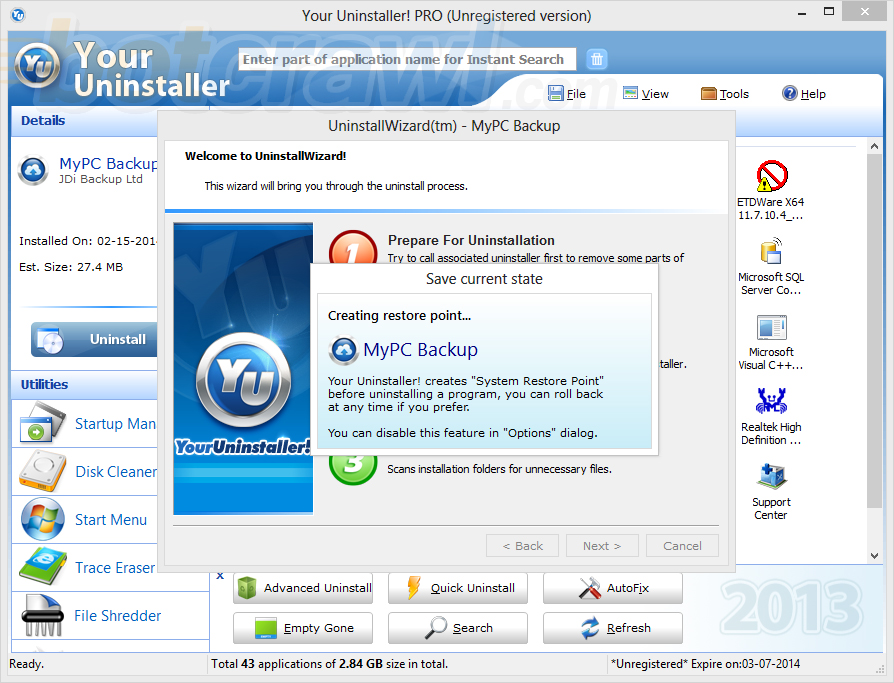Click the Creating restore point text
Screen dimensions: 894x683
point(399,315)
